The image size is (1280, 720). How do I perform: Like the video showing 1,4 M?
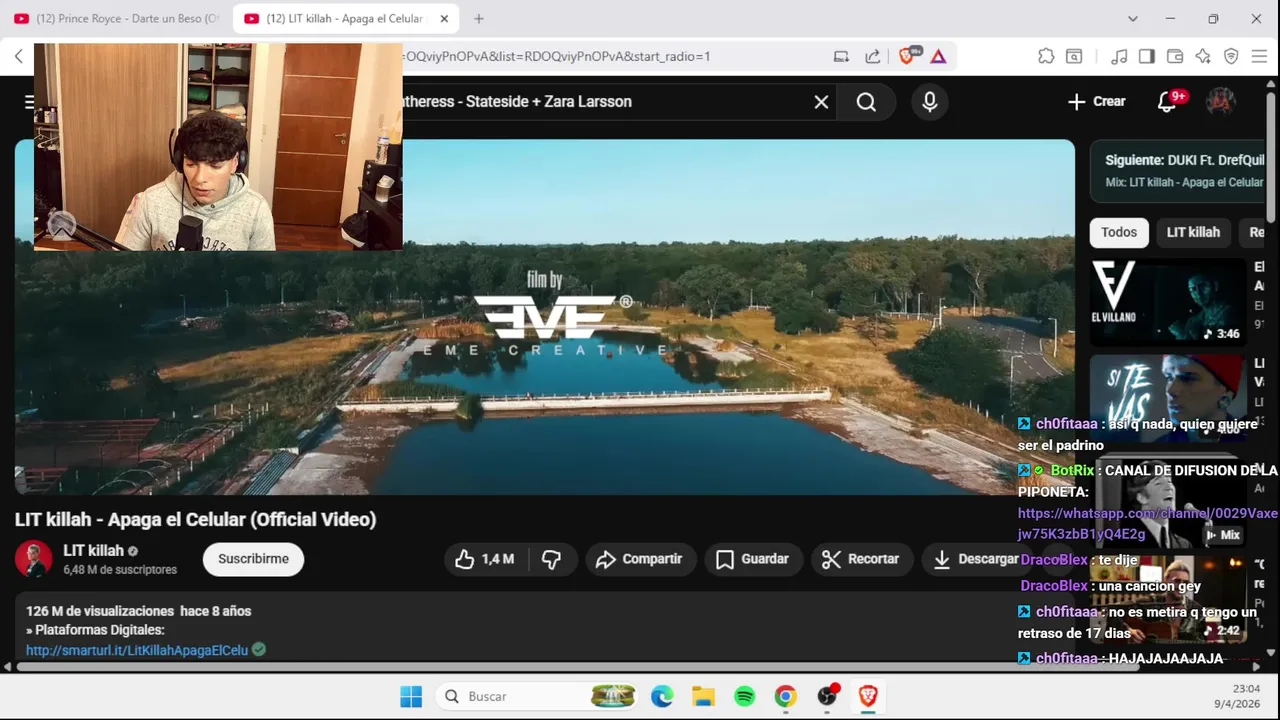(485, 559)
